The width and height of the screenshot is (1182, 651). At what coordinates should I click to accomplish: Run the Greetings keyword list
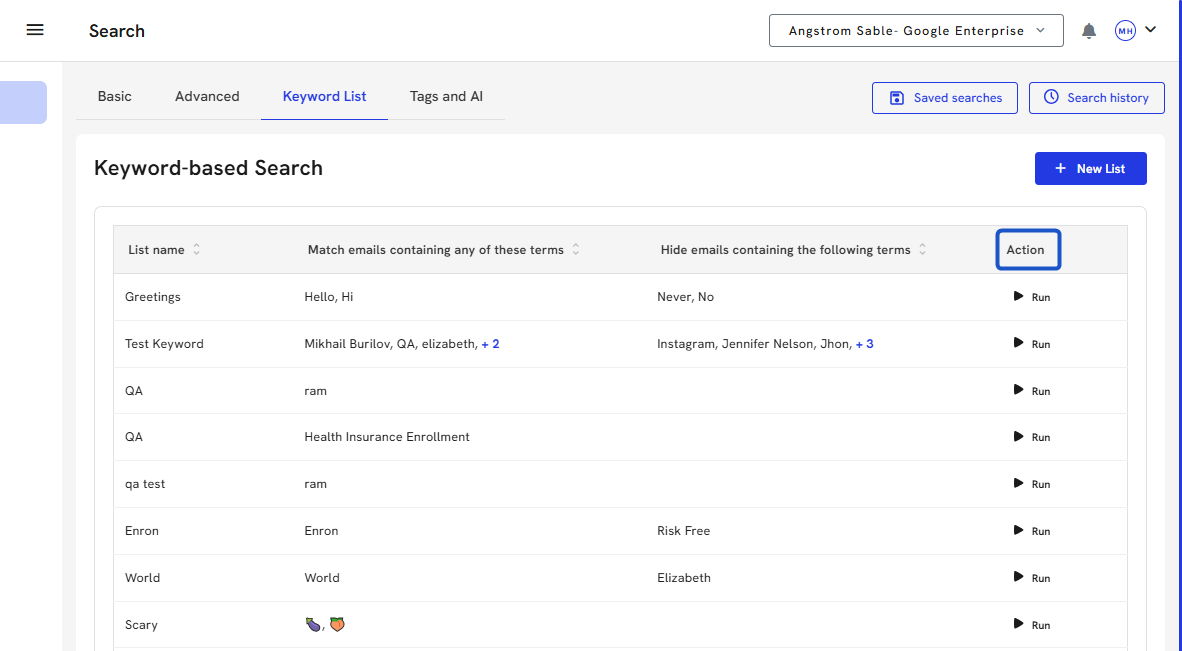[x=1031, y=297]
